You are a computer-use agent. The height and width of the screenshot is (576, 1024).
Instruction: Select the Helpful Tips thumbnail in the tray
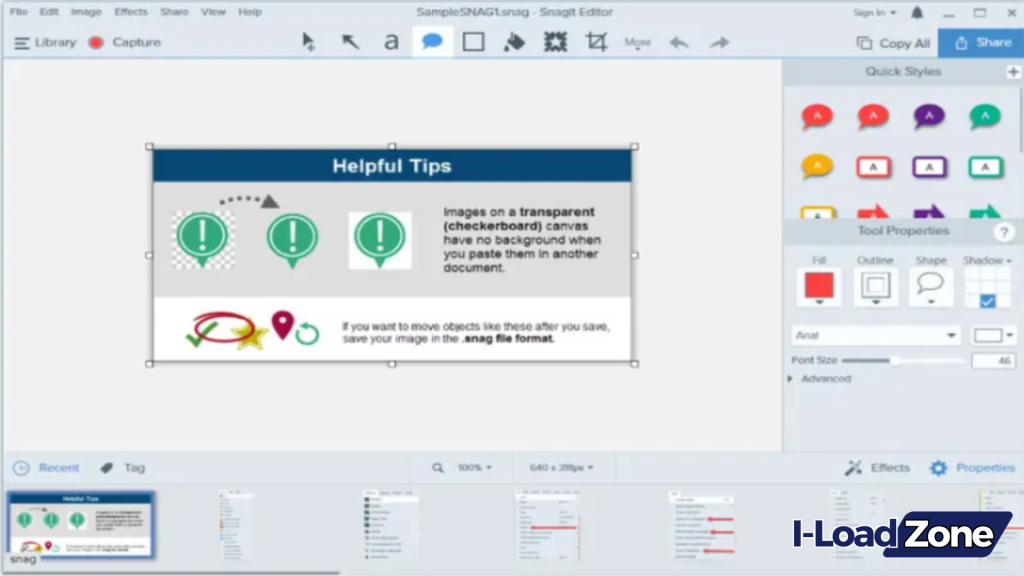79,524
